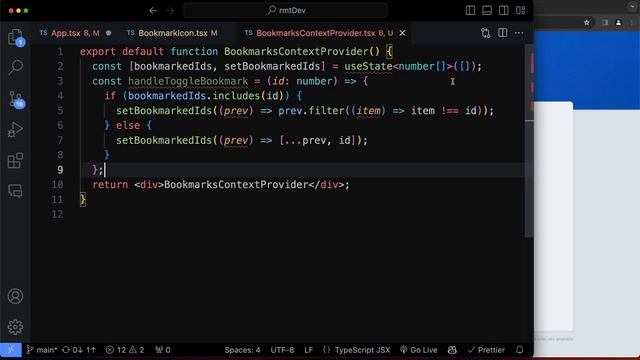Start the Go Live server
Screen dimensions: 640x360
tap(419, 350)
